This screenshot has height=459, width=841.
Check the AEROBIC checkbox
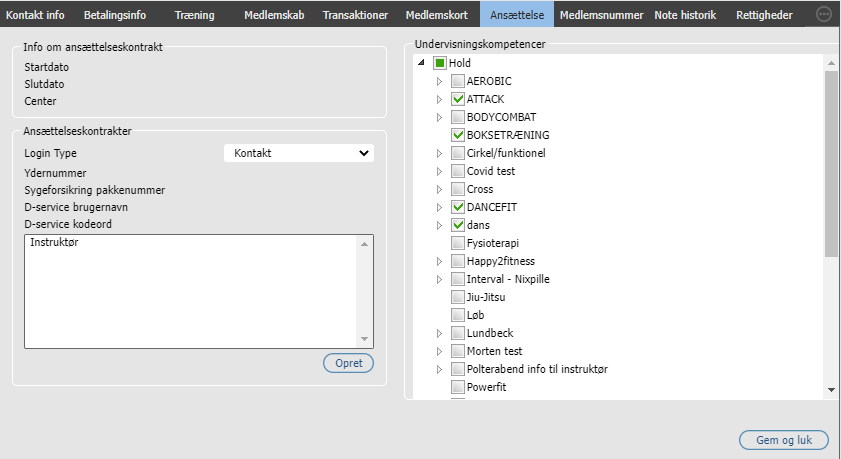point(458,81)
